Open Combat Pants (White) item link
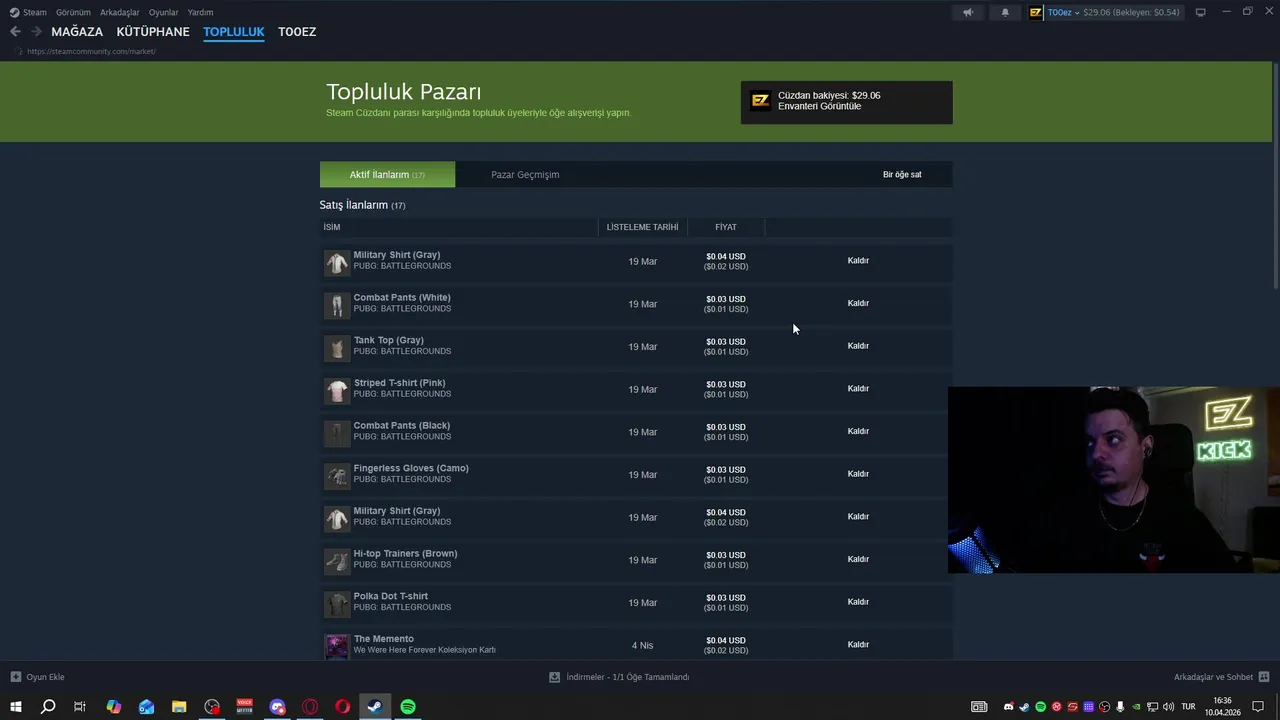The height and width of the screenshot is (720, 1280). click(x=402, y=297)
